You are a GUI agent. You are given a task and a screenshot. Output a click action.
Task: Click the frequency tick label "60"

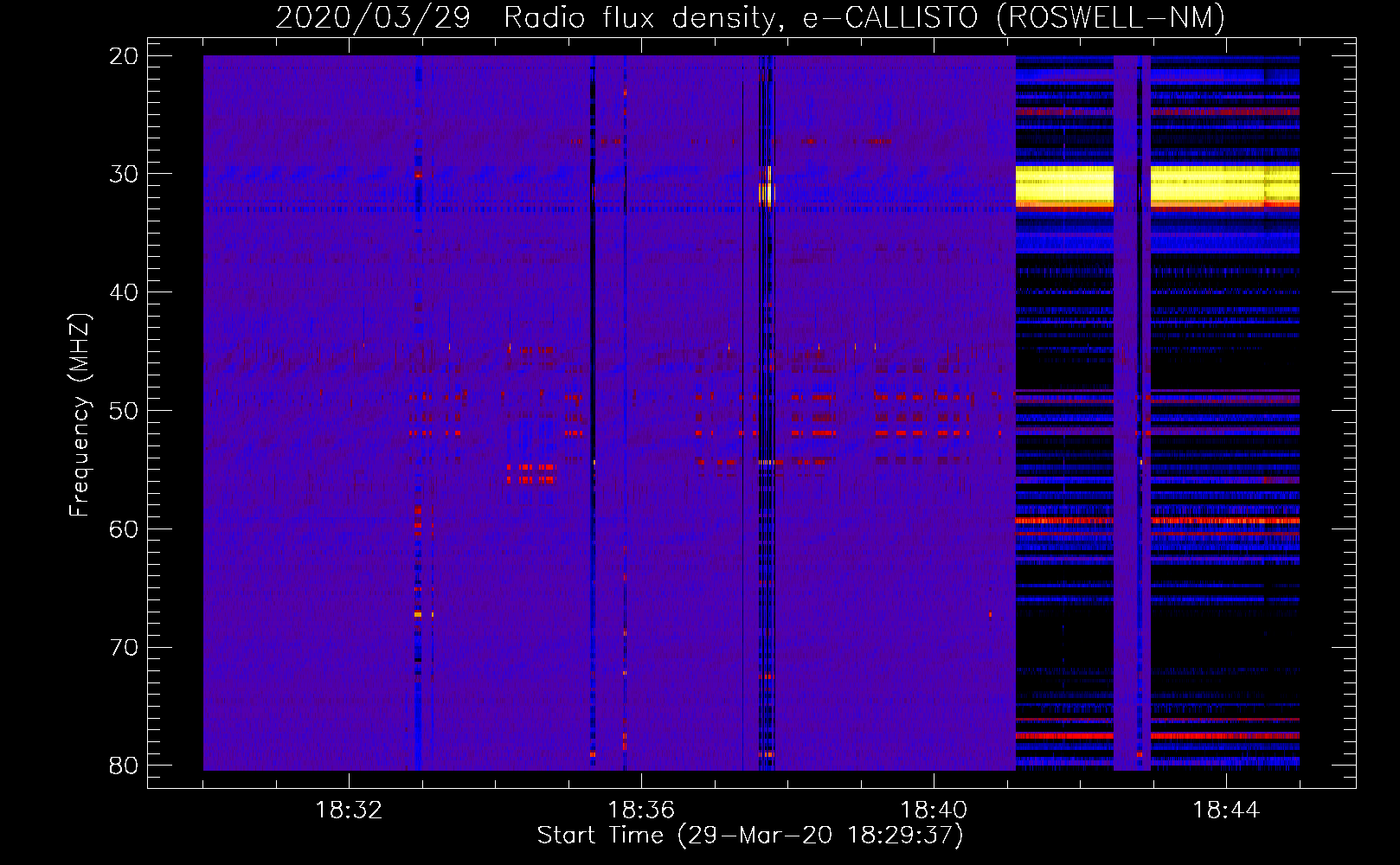pyautogui.click(x=124, y=529)
